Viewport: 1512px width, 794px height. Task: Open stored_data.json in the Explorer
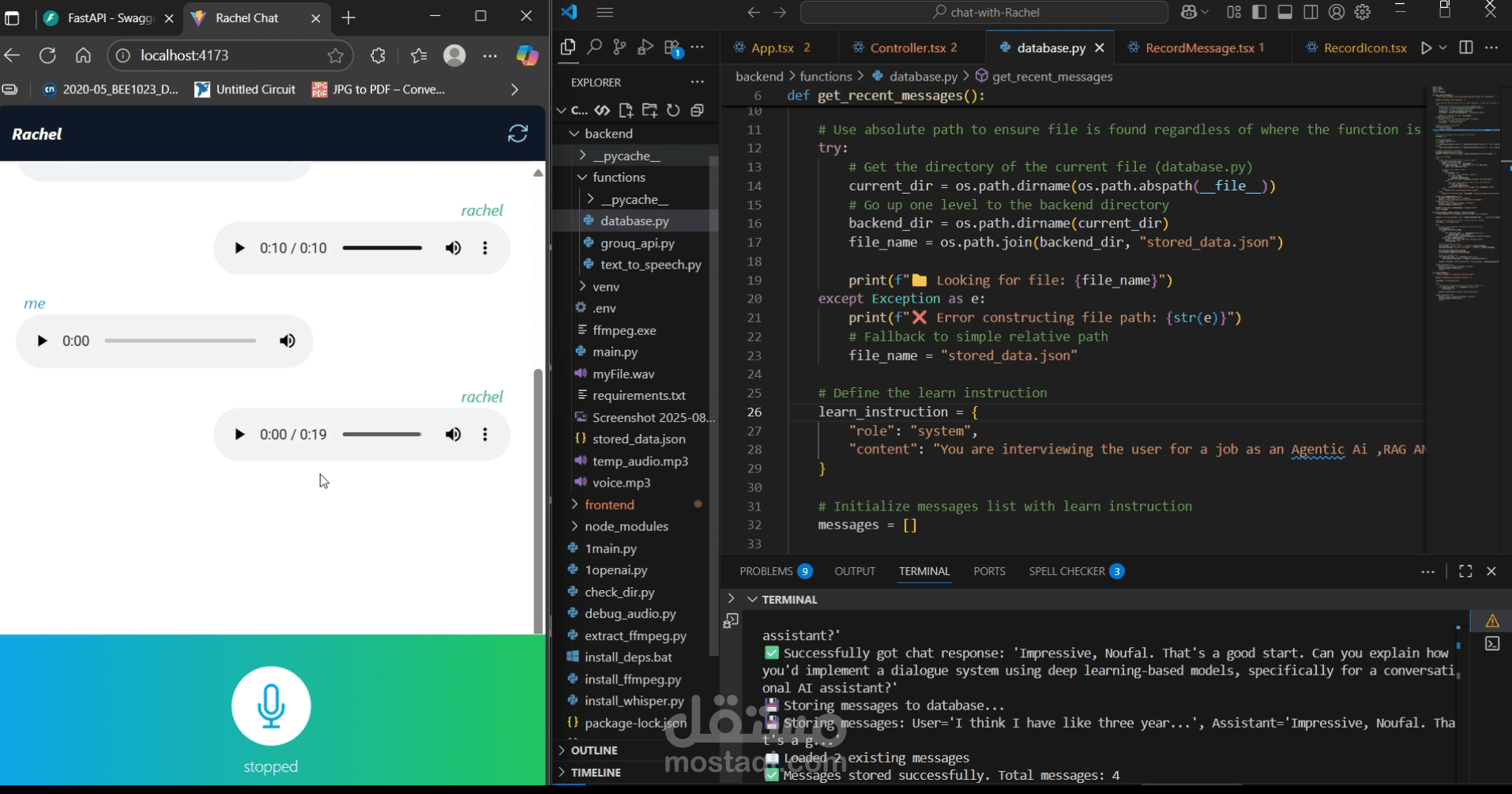pyautogui.click(x=638, y=438)
